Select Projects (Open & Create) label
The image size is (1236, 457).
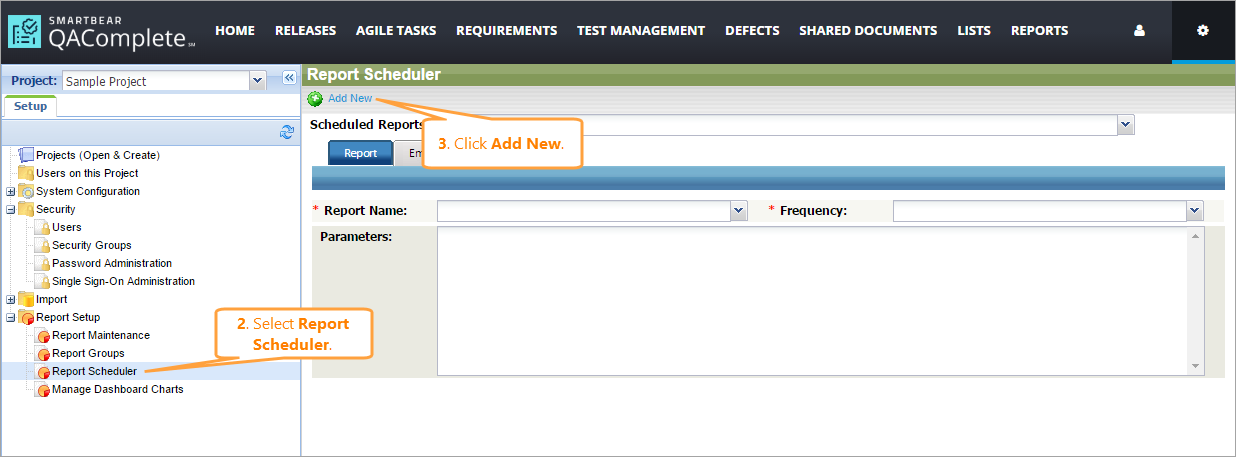click(x=98, y=155)
